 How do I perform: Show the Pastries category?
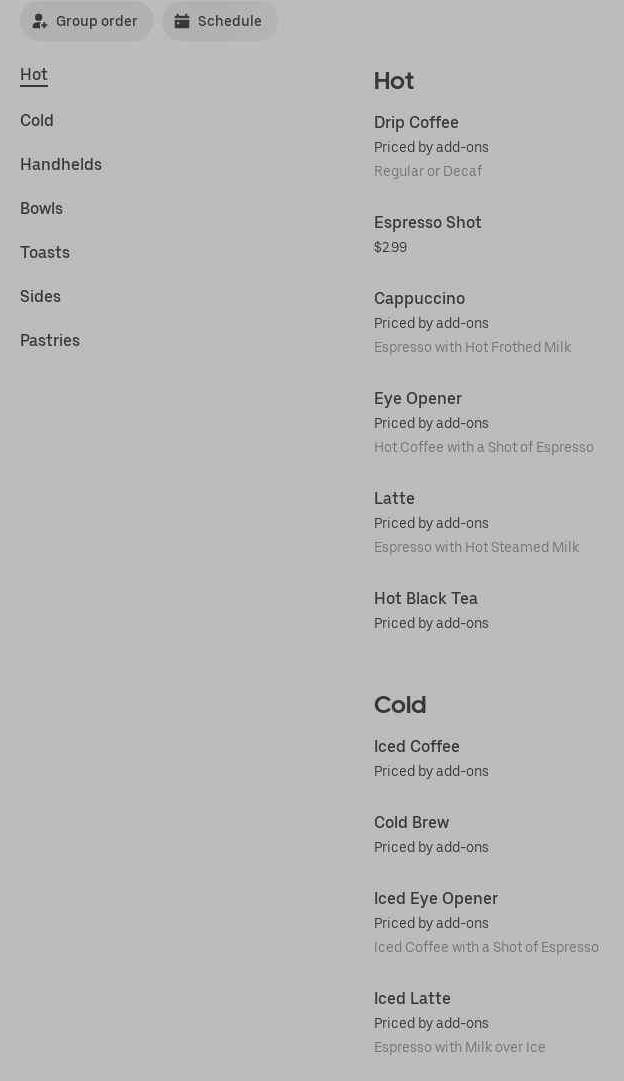[50, 341]
